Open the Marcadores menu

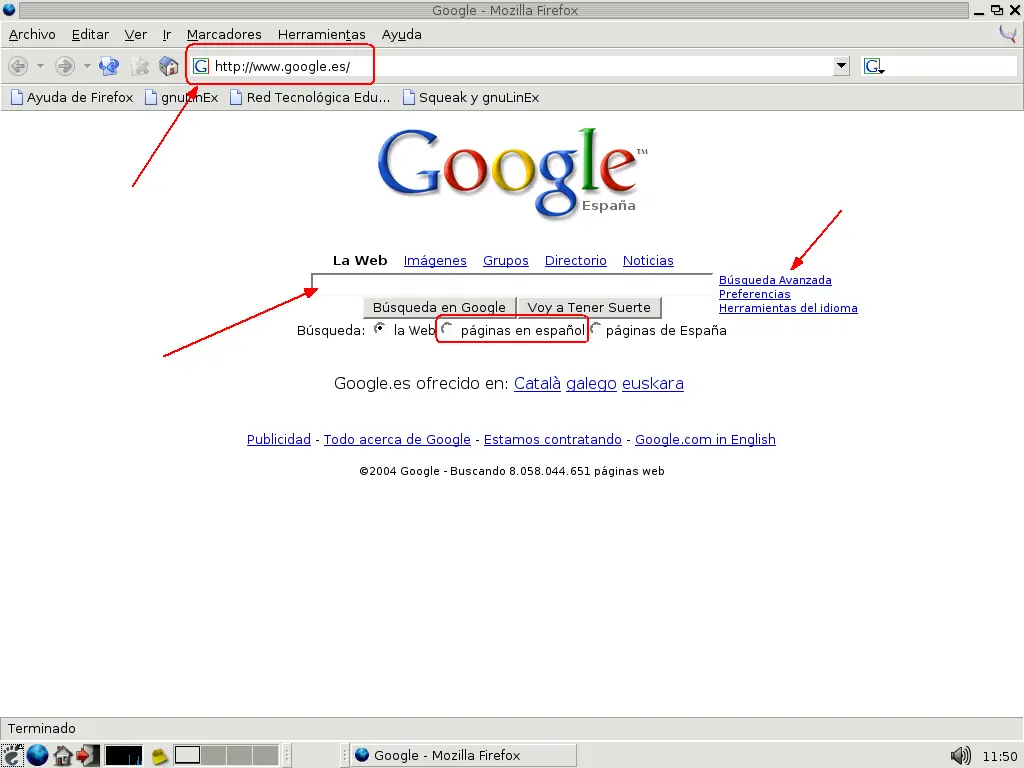point(224,35)
